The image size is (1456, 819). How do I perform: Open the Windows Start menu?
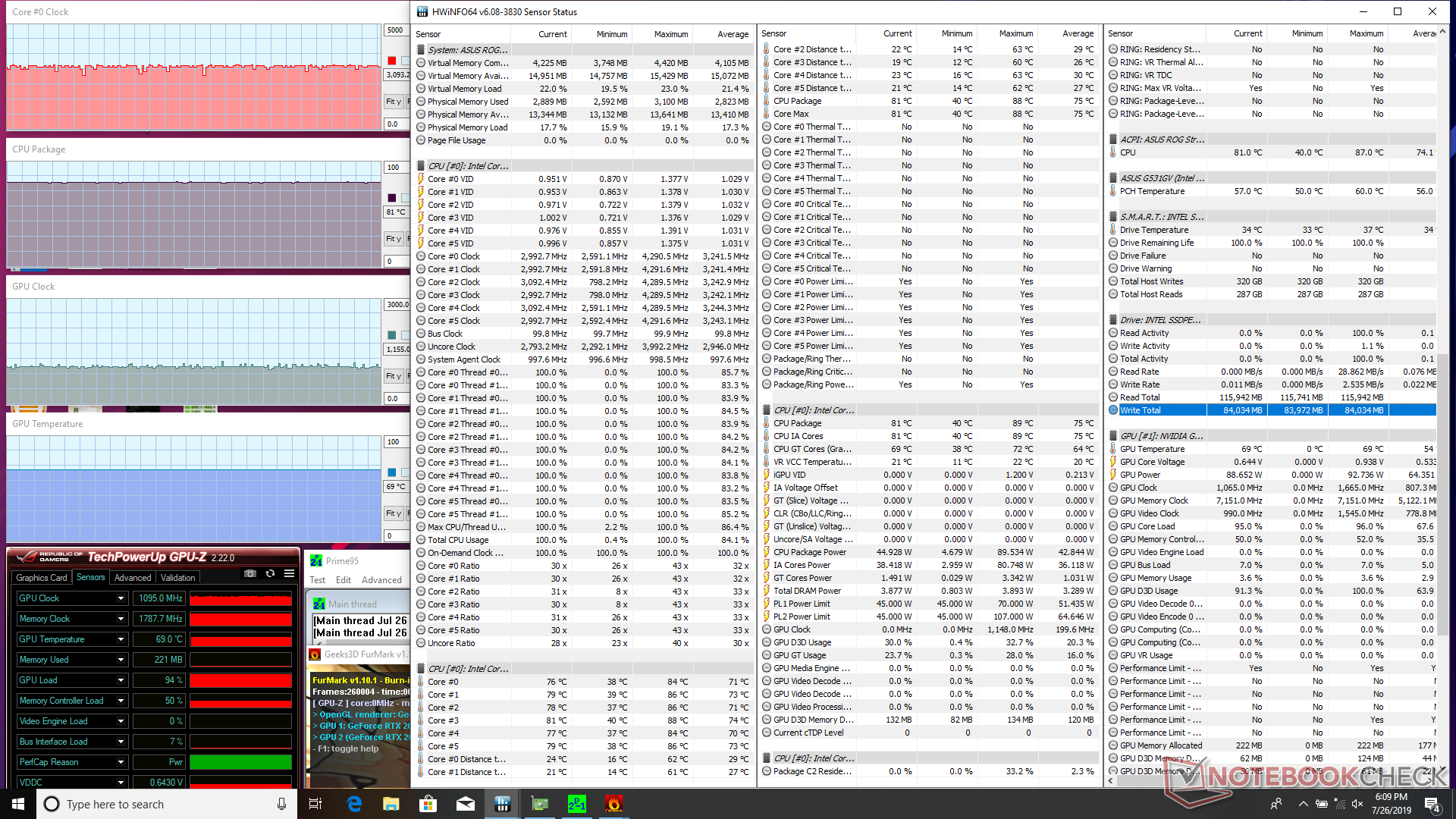(18, 804)
